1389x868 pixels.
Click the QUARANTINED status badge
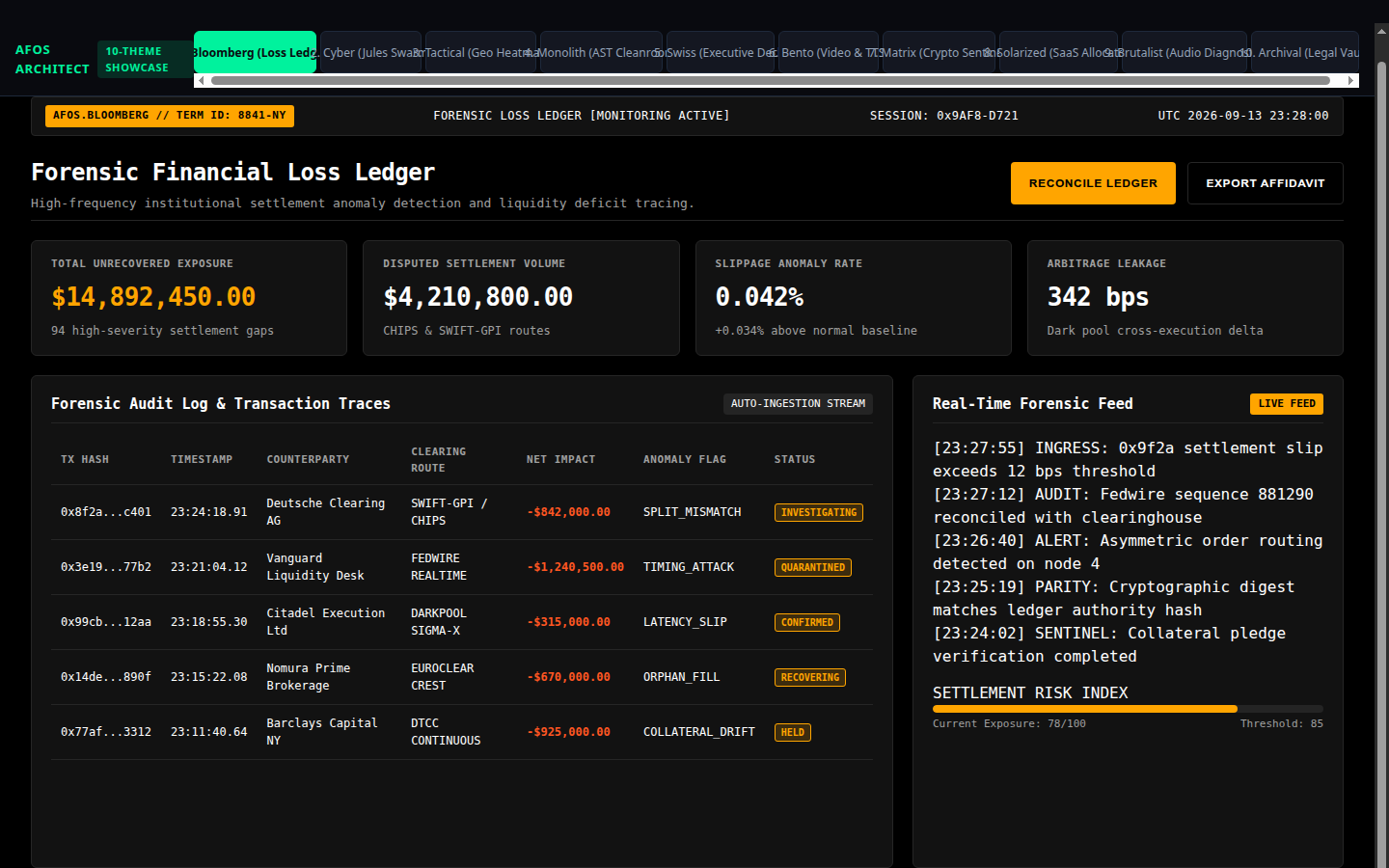coord(813,568)
